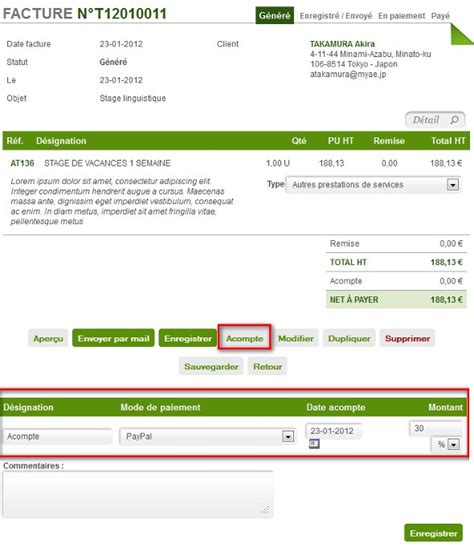Open the Type dropdown (Autres prestations de services)
The height and width of the screenshot is (547, 474).
point(373,185)
